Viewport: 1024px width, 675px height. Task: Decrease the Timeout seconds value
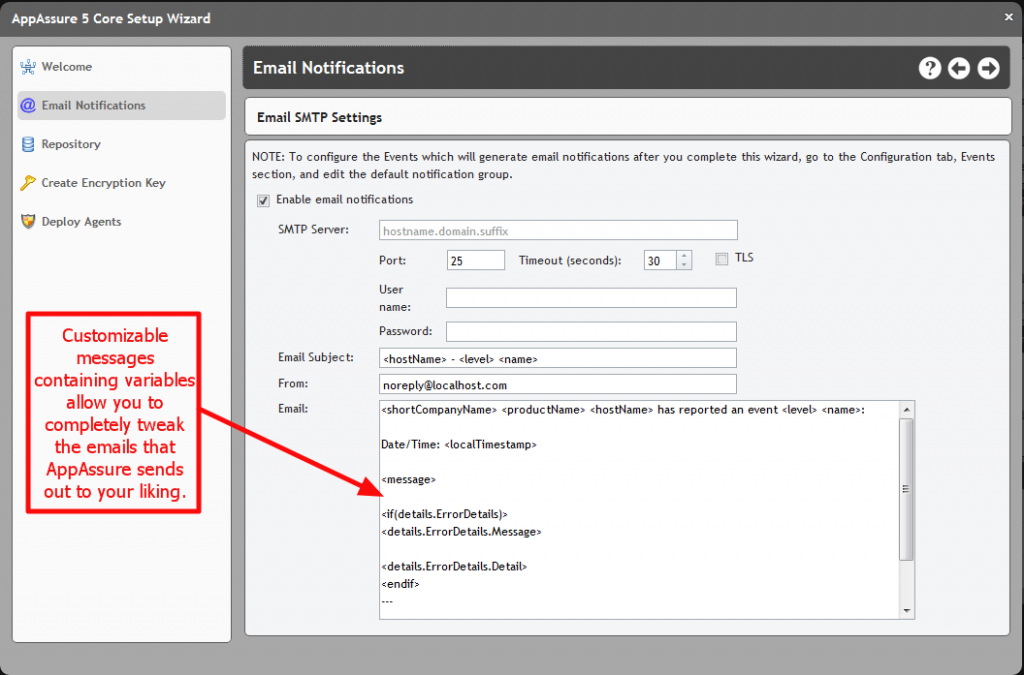[684, 264]
